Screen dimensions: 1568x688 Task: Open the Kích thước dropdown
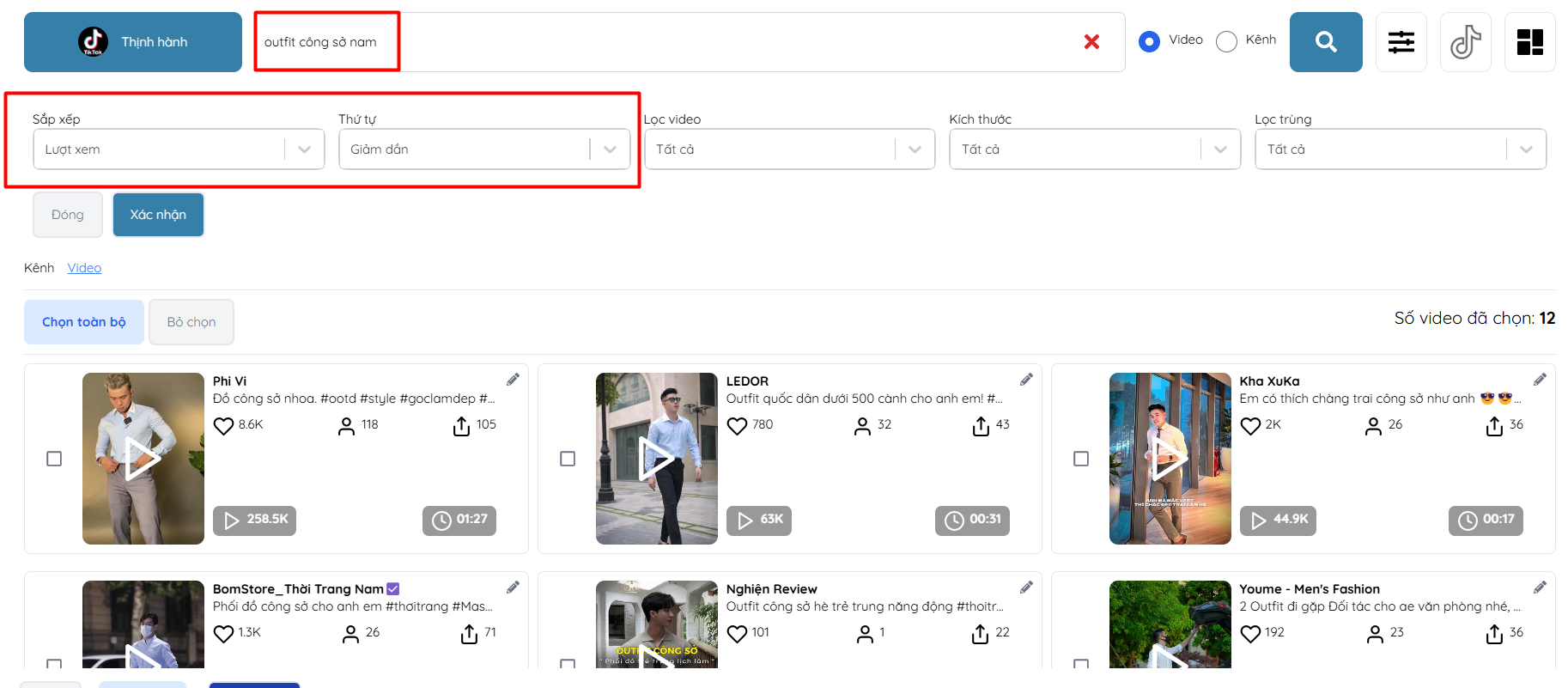coord(1095,149)
